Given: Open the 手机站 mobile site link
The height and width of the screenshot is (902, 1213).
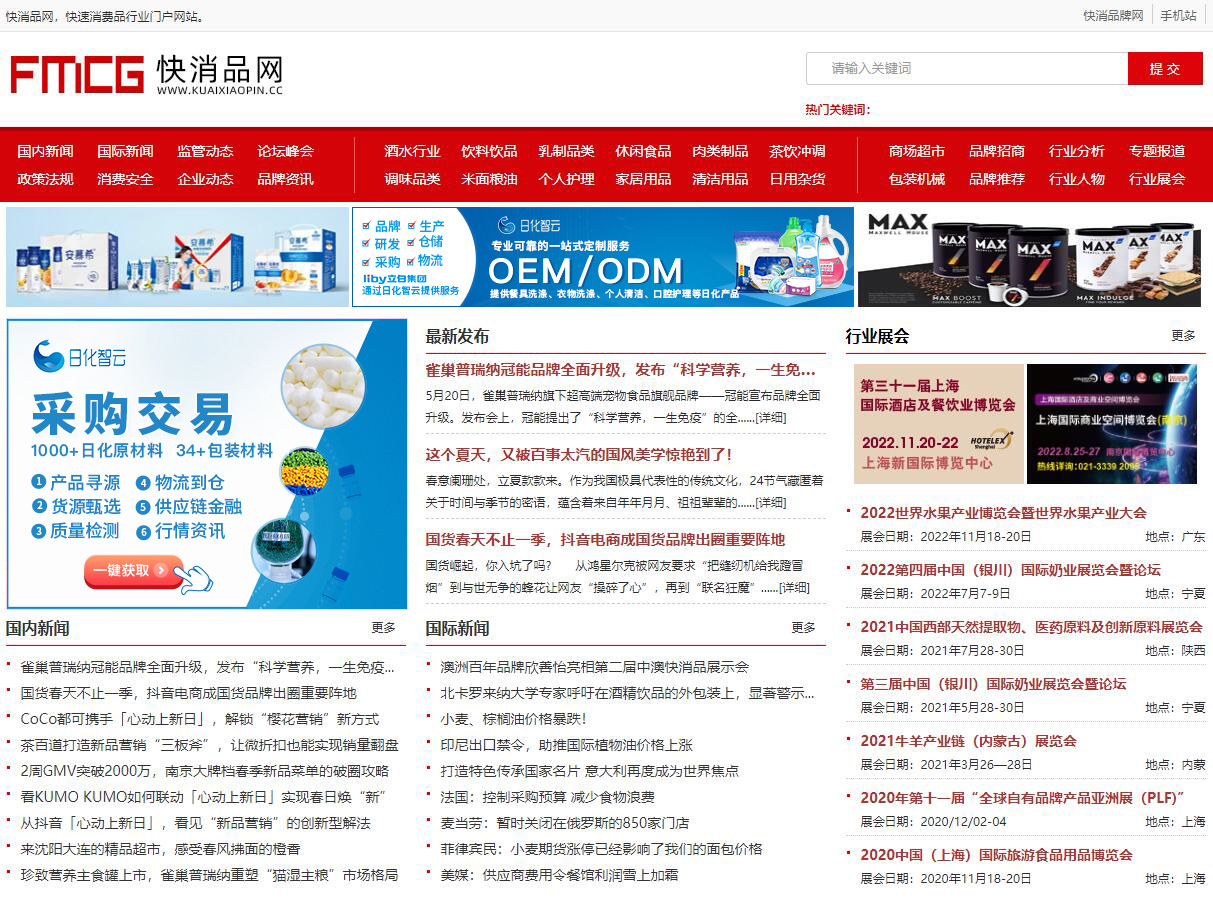Looking at the screenshot, I should click(x=1178, y=15).
